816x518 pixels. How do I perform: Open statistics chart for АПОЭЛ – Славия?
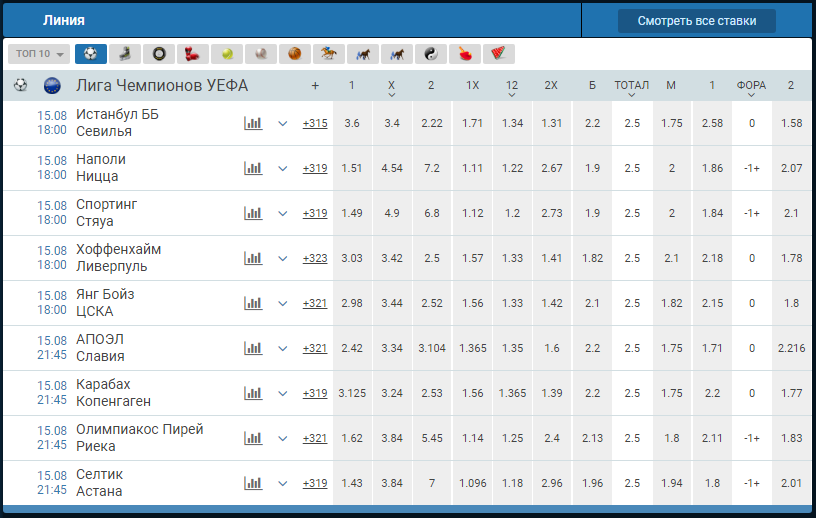[x=253, y=348]
